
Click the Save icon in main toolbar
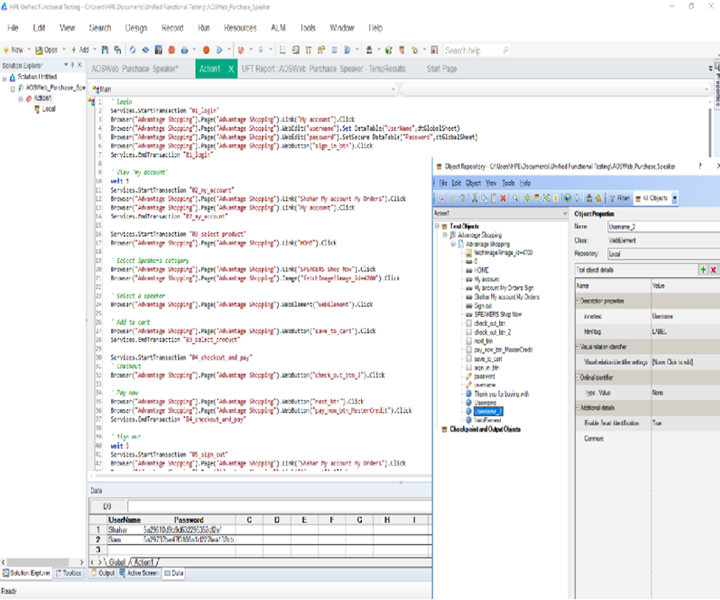pos(105,50)
